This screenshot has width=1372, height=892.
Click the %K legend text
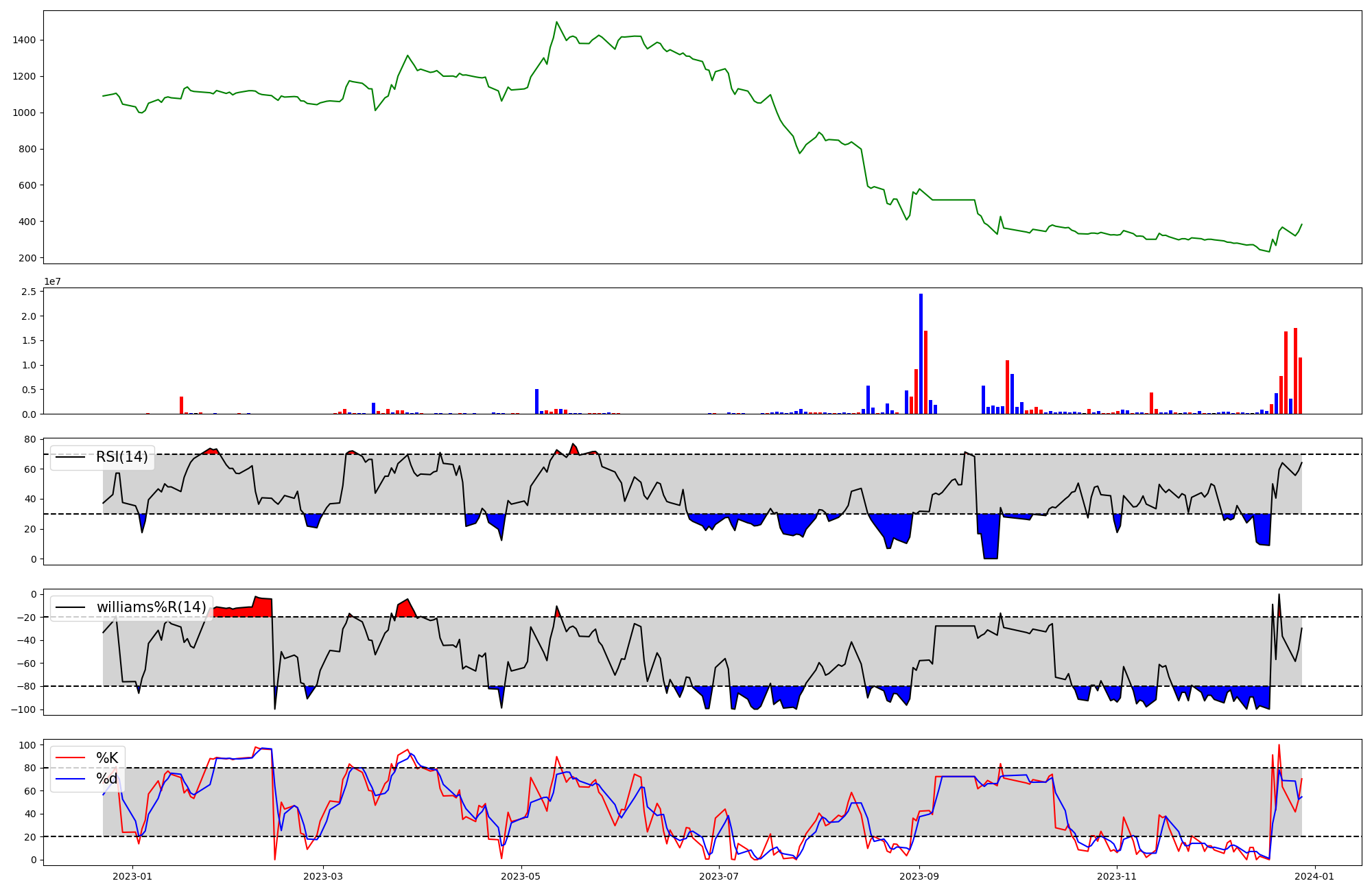107,758
